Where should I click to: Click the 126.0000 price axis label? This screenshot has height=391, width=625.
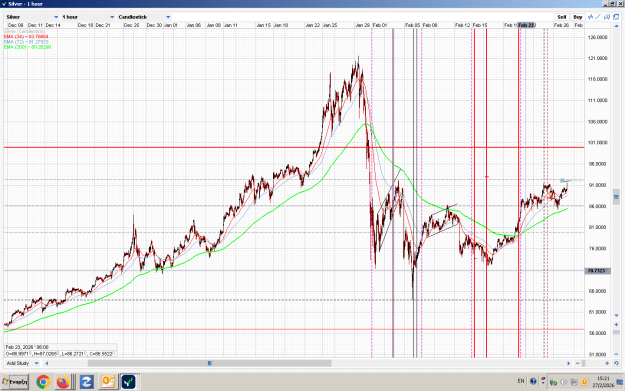(x=597, y=37)
